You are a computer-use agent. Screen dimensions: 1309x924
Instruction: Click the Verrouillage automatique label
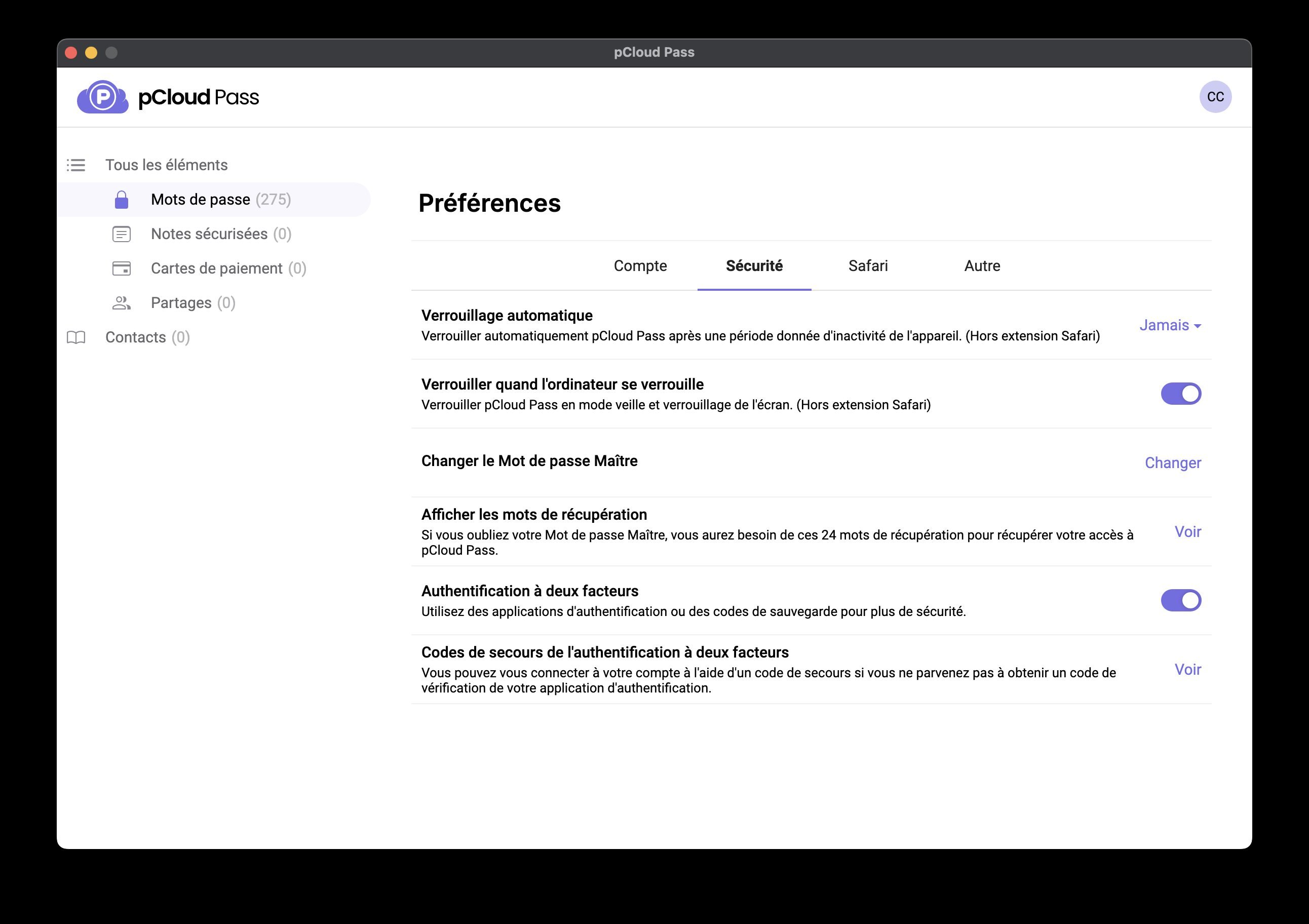click(507, 316)
